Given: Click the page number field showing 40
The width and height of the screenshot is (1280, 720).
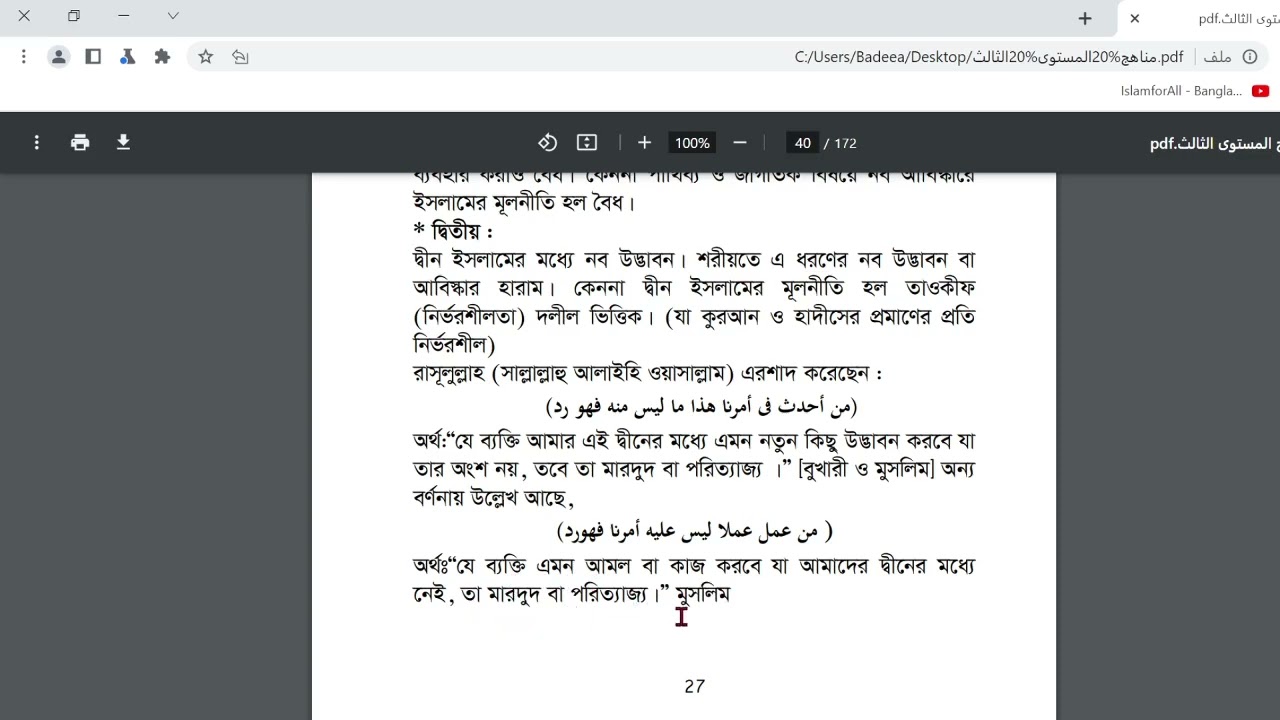Looking at the screenshot, I should point(802,143).
